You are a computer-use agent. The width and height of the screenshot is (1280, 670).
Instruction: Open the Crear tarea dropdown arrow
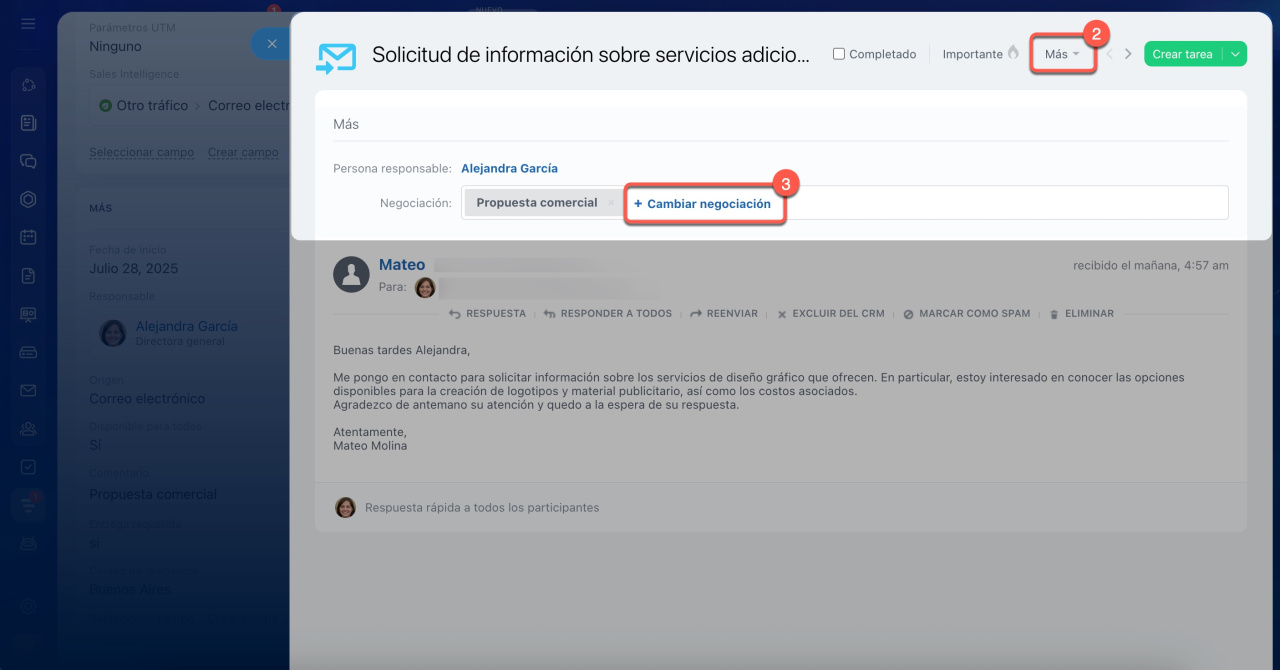(1235, 54)
